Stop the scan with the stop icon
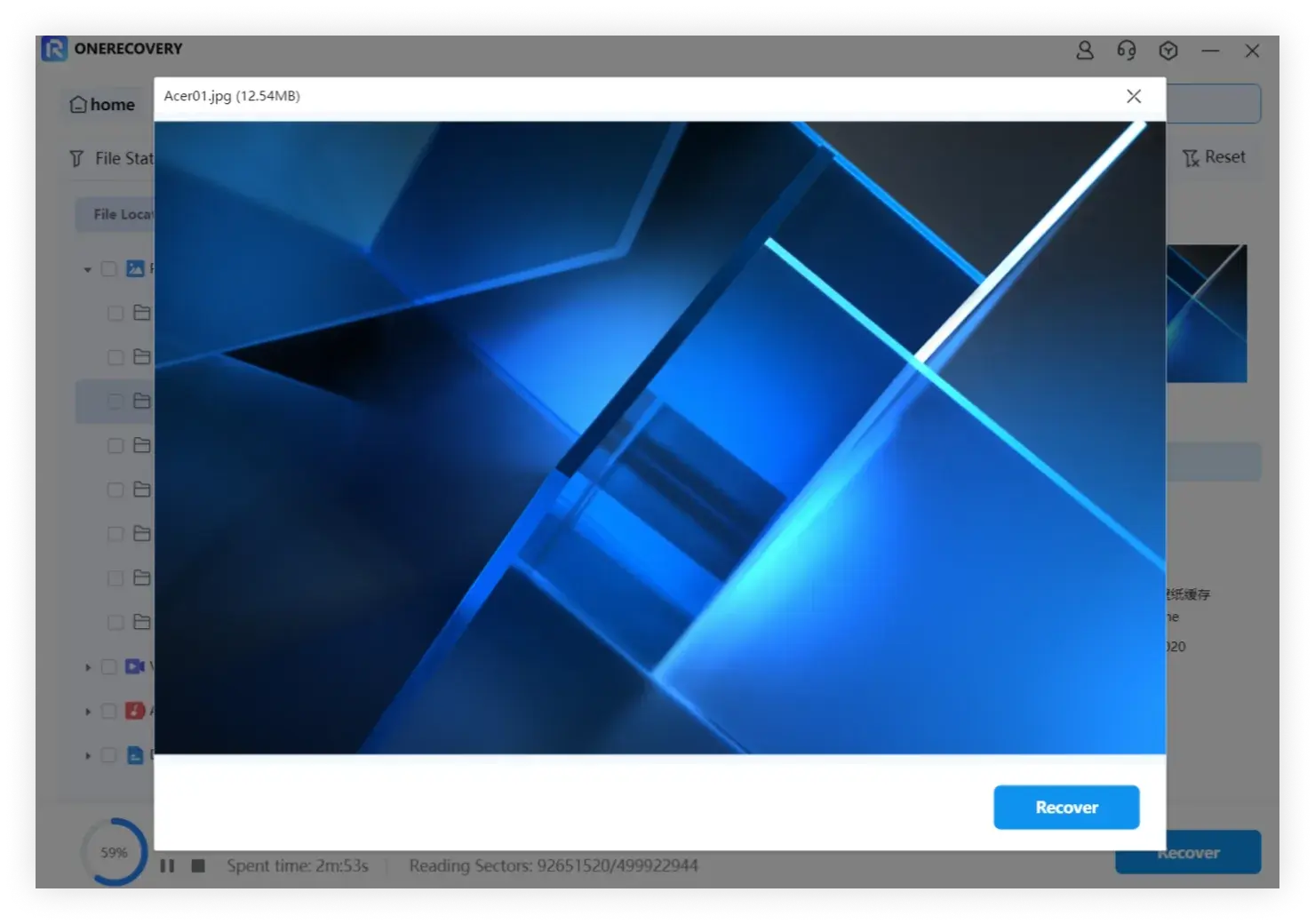The height and width of the screenshot is (924, 1315). pos(198,865)
